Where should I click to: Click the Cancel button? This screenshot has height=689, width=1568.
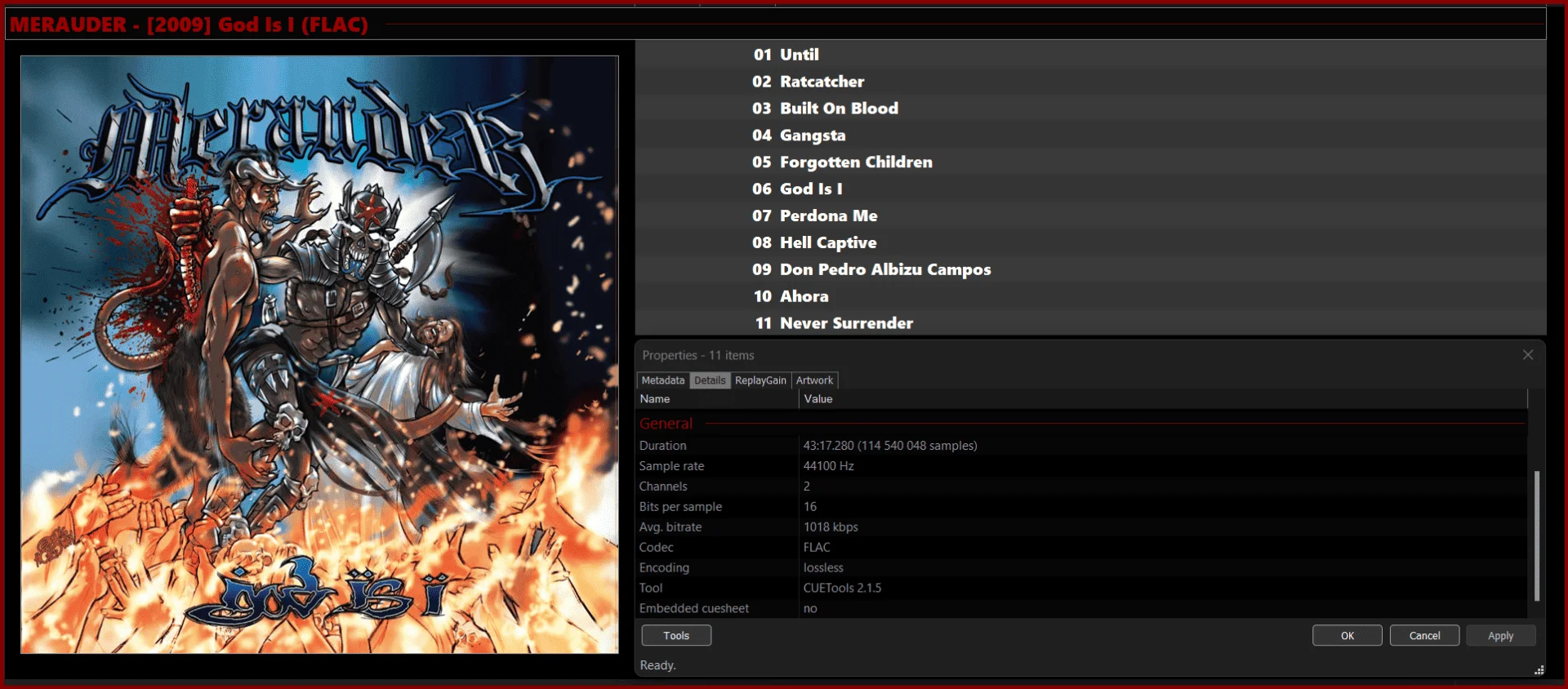click(x=1424, y=635)
